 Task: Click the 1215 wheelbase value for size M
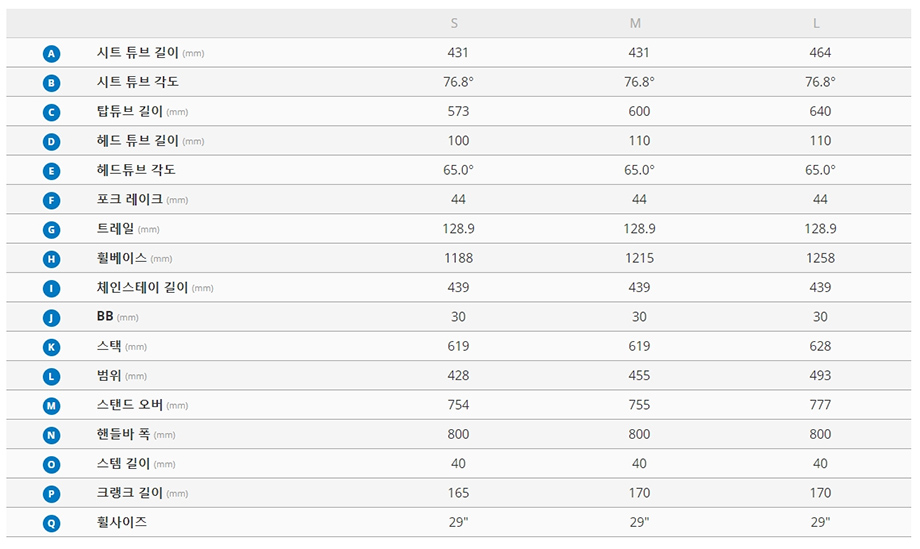click(638, 258)
